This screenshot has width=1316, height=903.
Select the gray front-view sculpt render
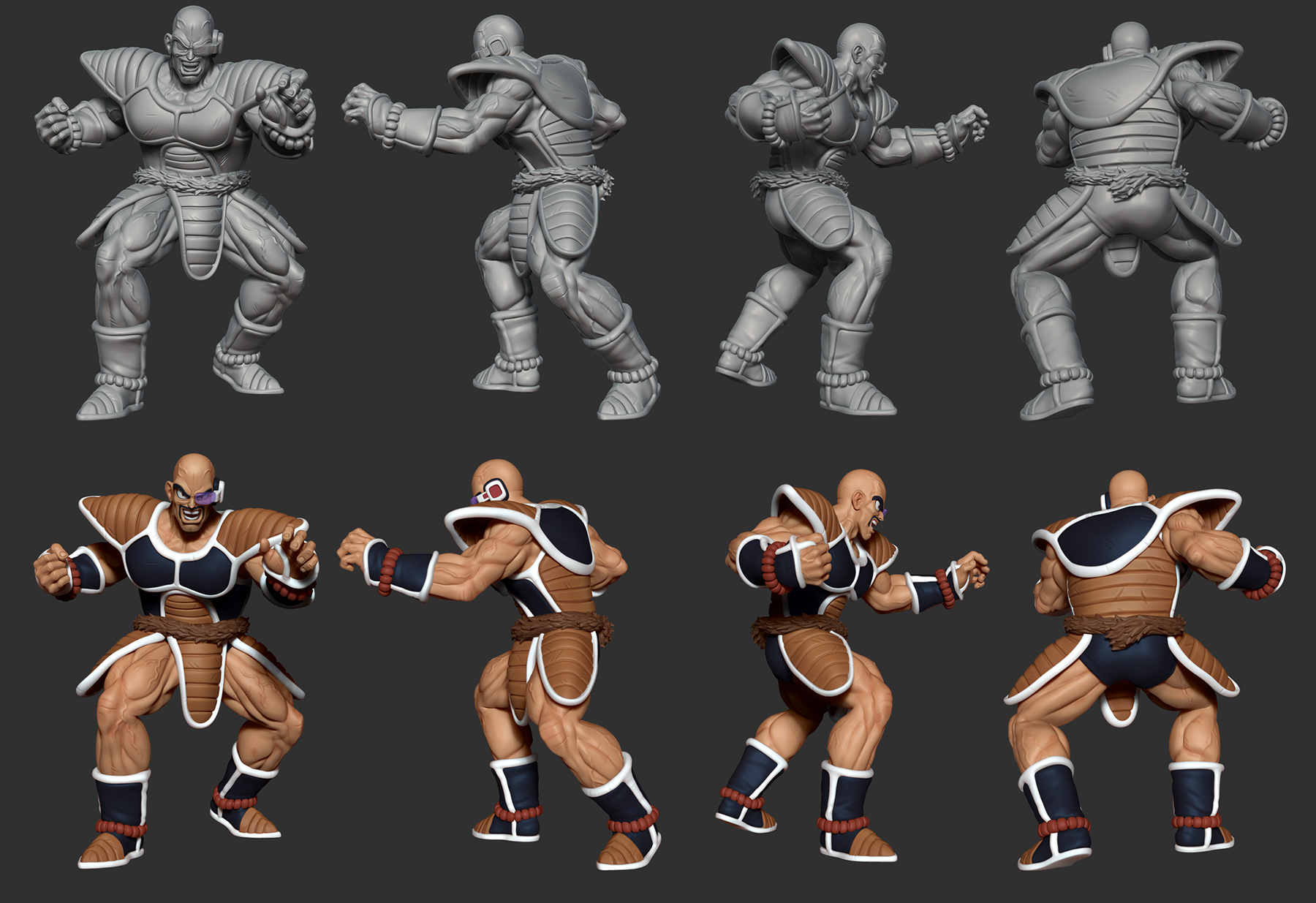point(175,213)
